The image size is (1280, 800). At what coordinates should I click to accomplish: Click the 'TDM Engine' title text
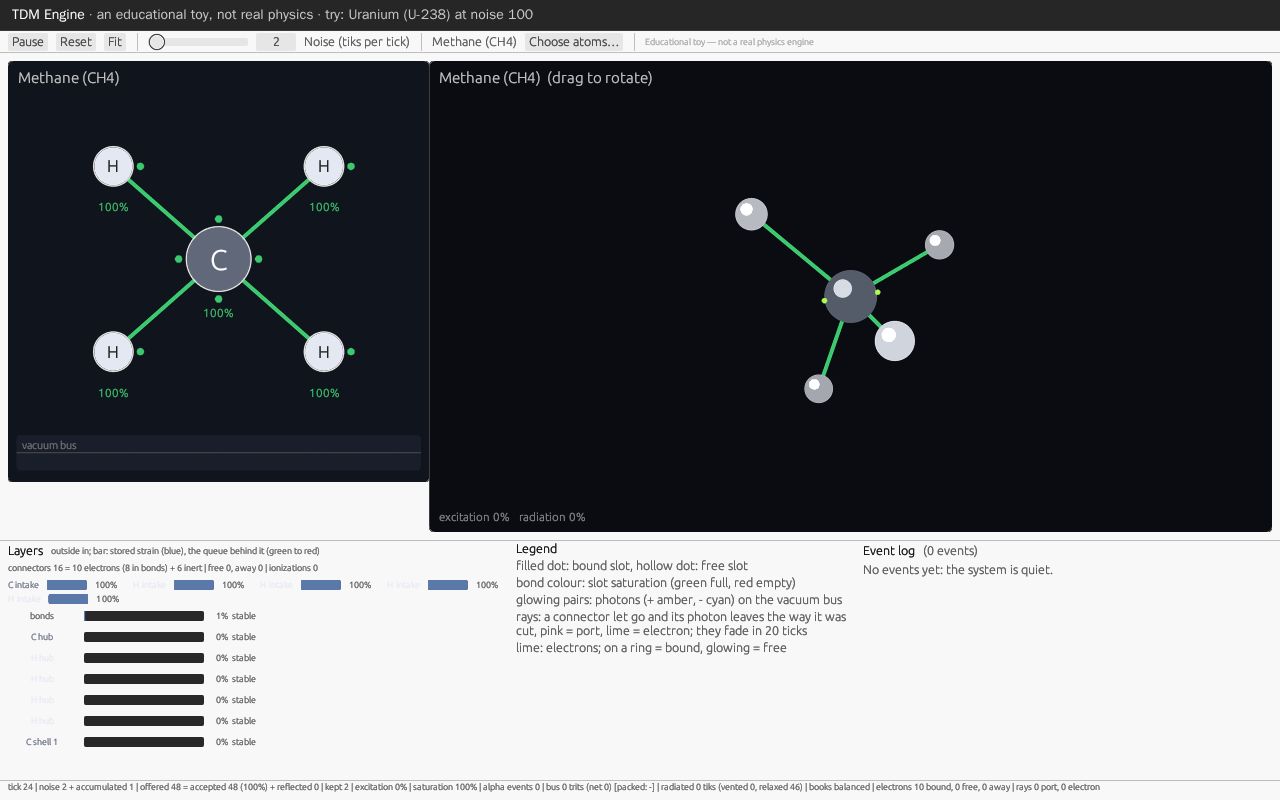tap(48, 15)
